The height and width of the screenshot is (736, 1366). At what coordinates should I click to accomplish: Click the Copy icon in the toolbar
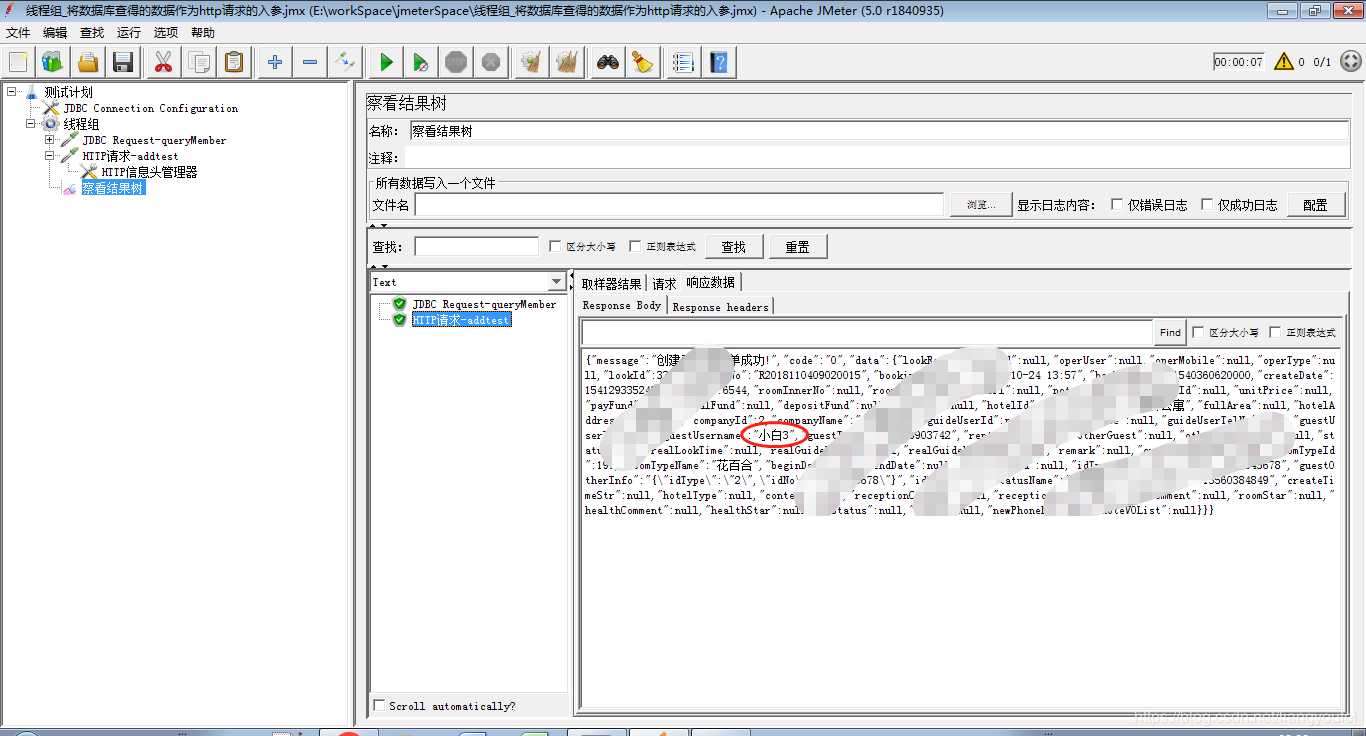(x=198, y=63)
